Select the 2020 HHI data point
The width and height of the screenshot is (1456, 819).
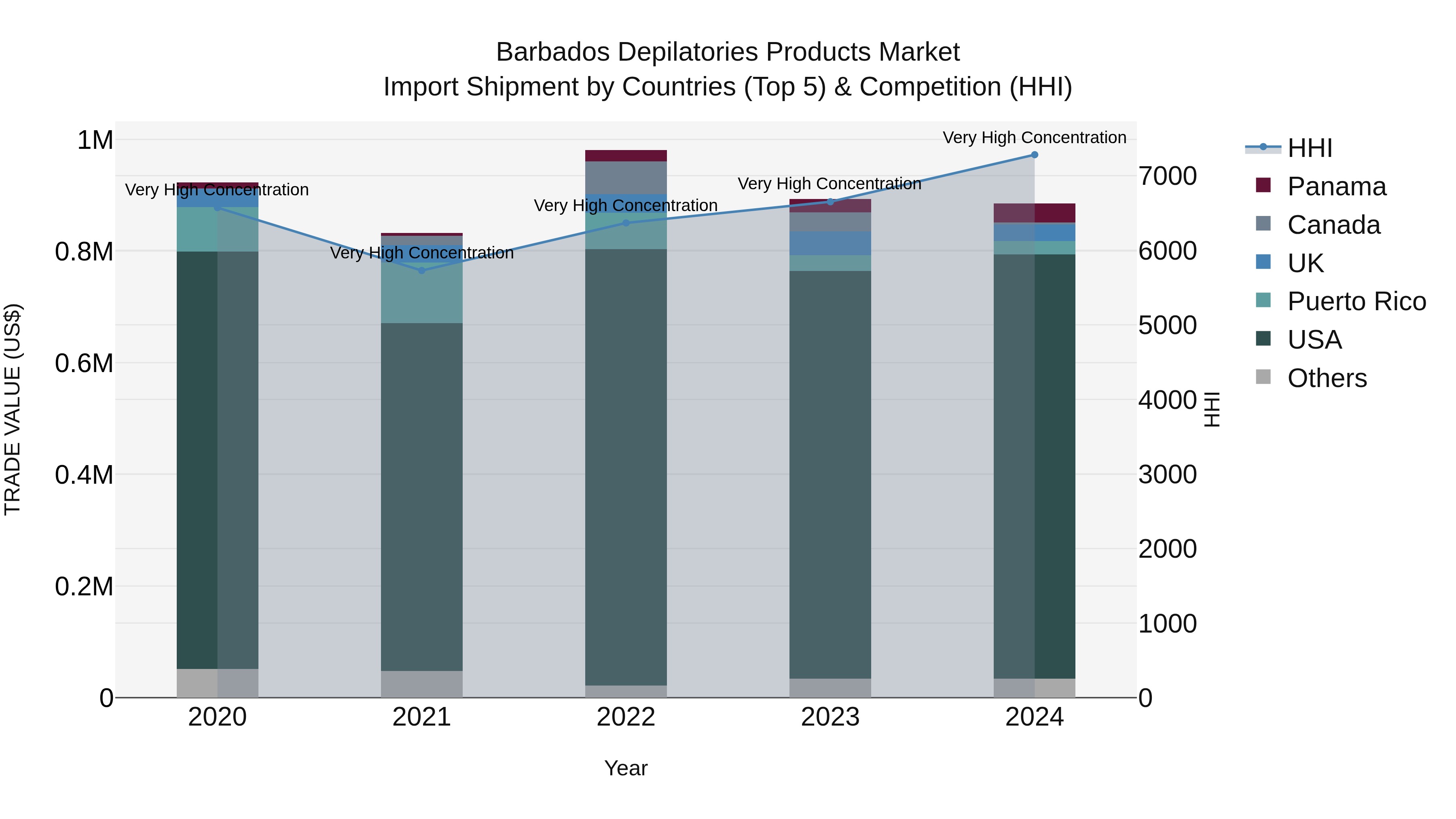click(x=218, y=208)
